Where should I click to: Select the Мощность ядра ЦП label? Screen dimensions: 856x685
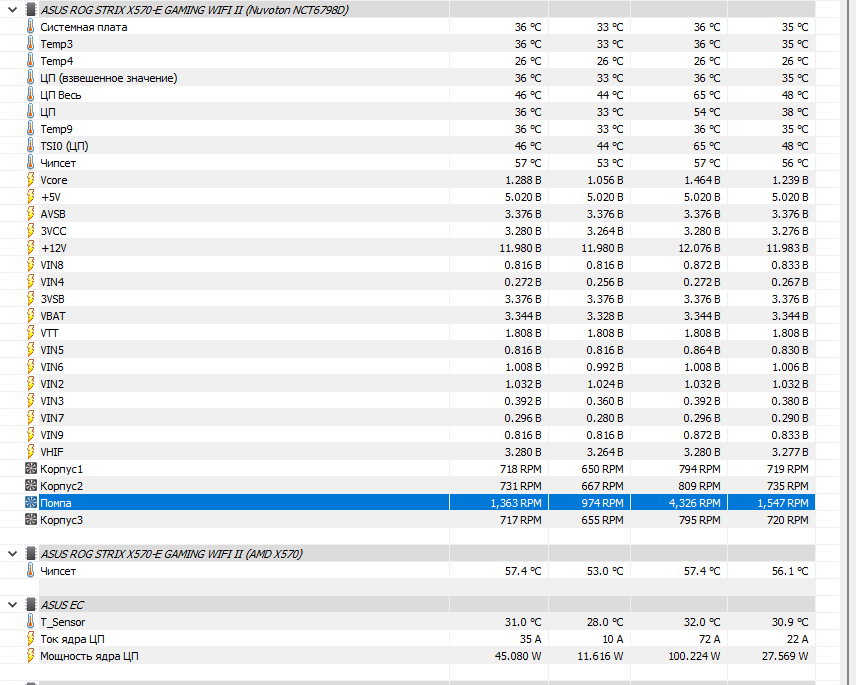89,656
